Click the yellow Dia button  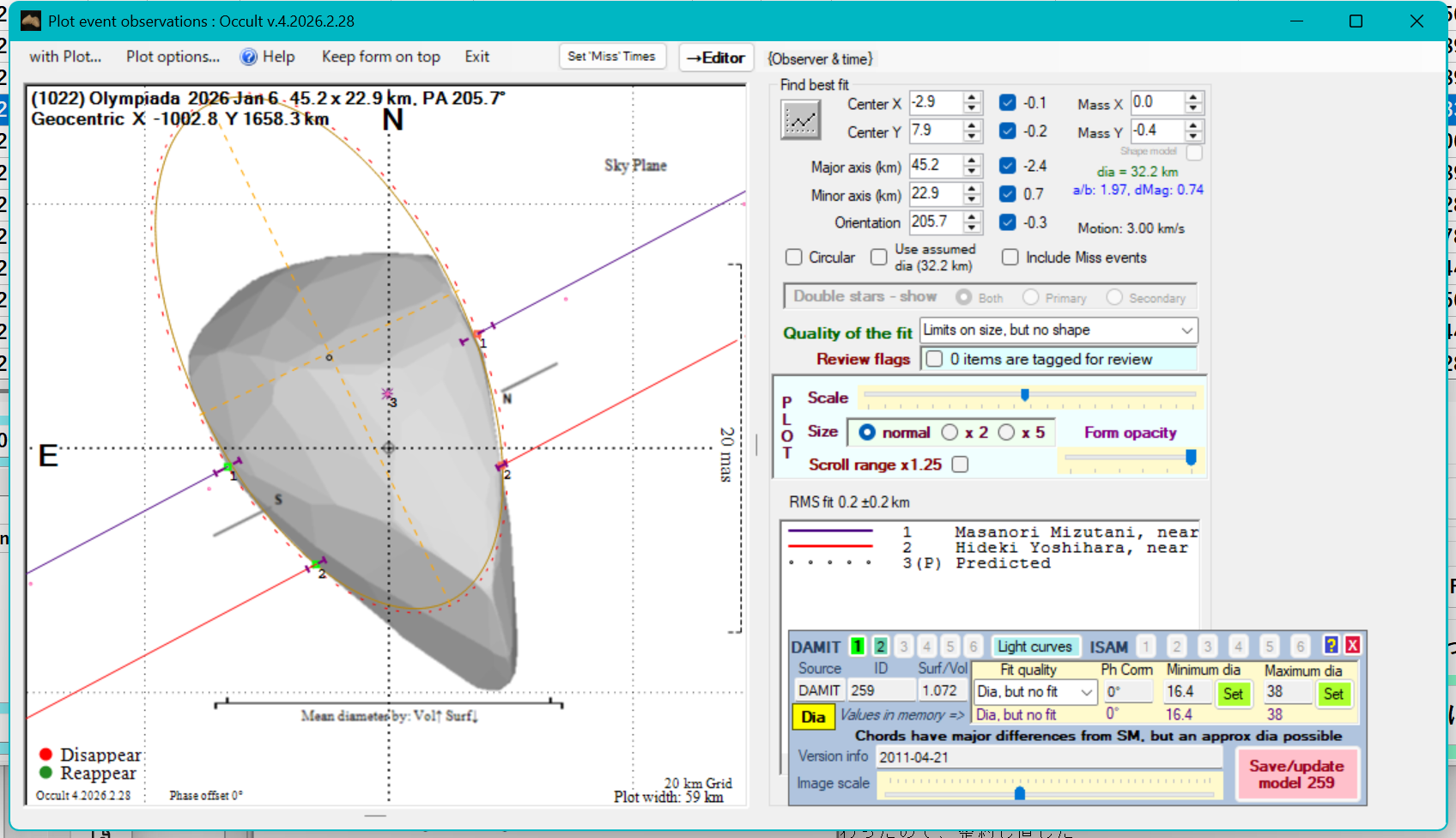pyautogui.click(x=812, y=717)
